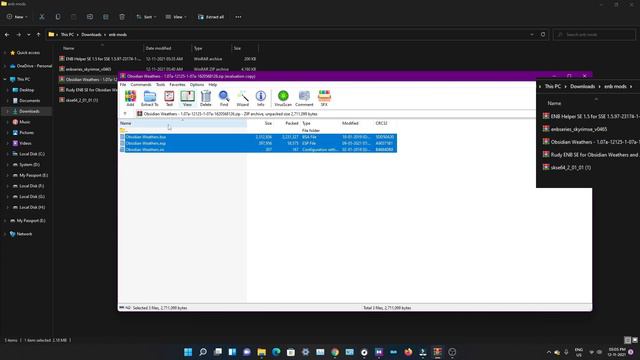
Task: Open the Tools menu in WinRAR
Action: 160,84
